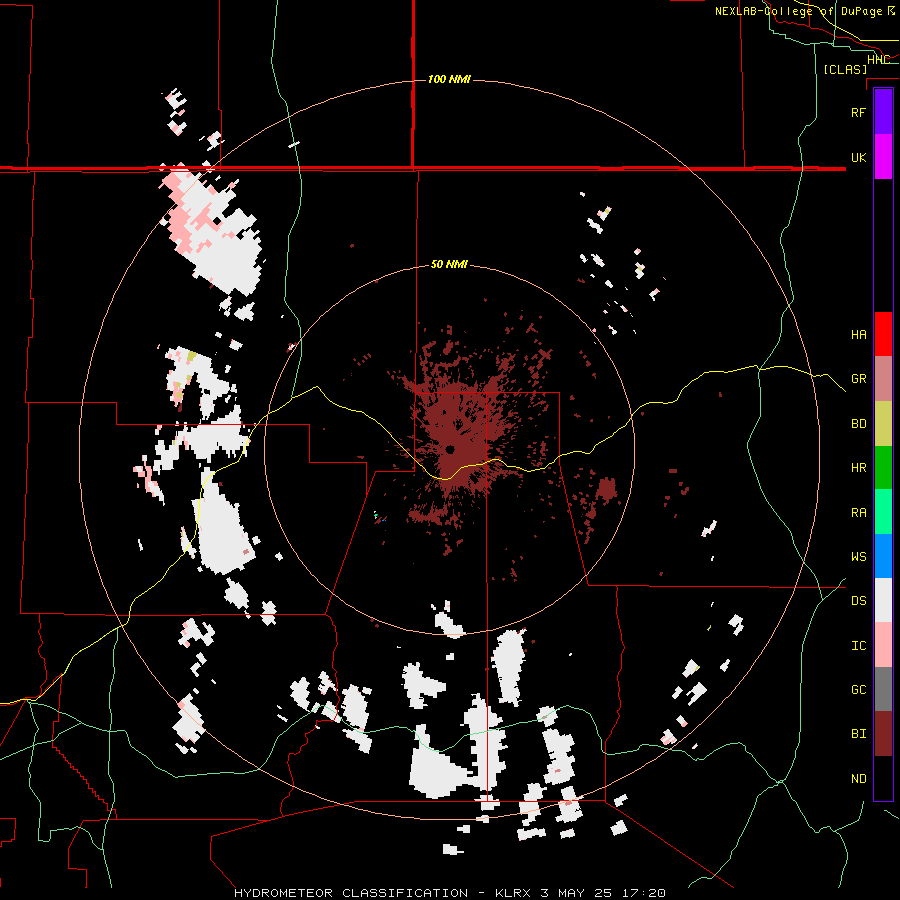Click the GC legend label
Viewport: 900px width, 900px height.
point(858,690)
